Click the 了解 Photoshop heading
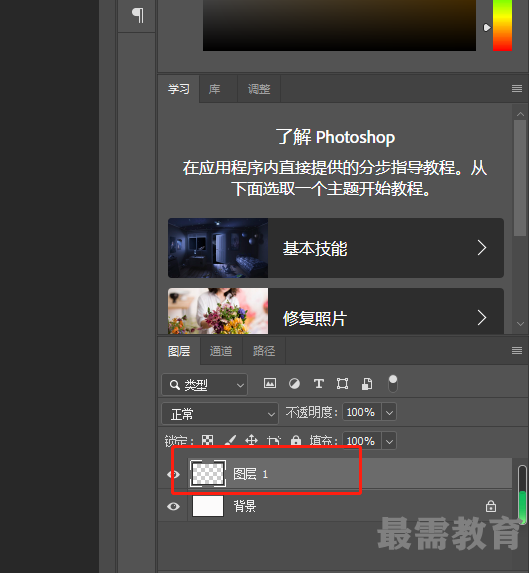 335,137
